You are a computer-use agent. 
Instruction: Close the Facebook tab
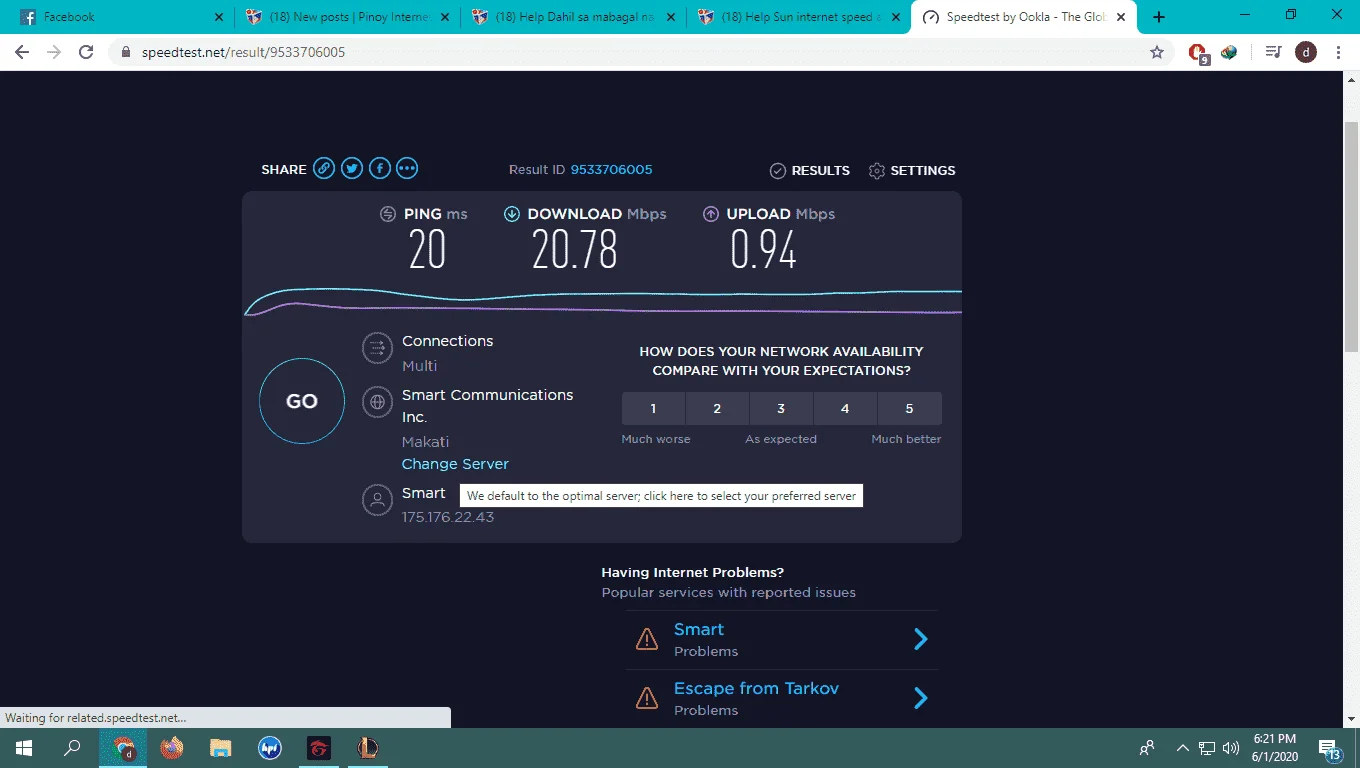pos(219,17)
